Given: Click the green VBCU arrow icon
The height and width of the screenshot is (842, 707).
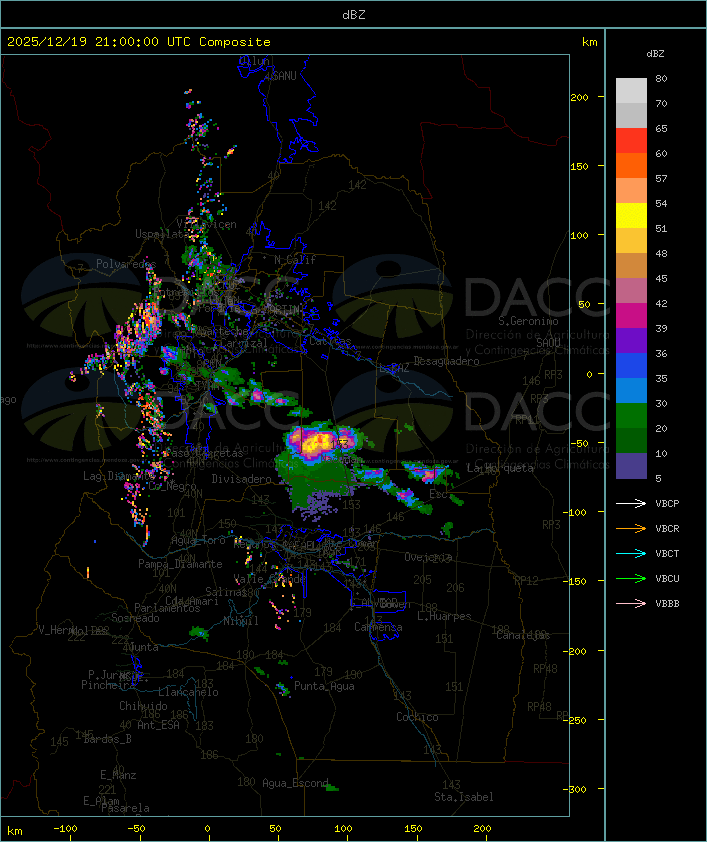Looking at the screenshot, I should [631, 578].
